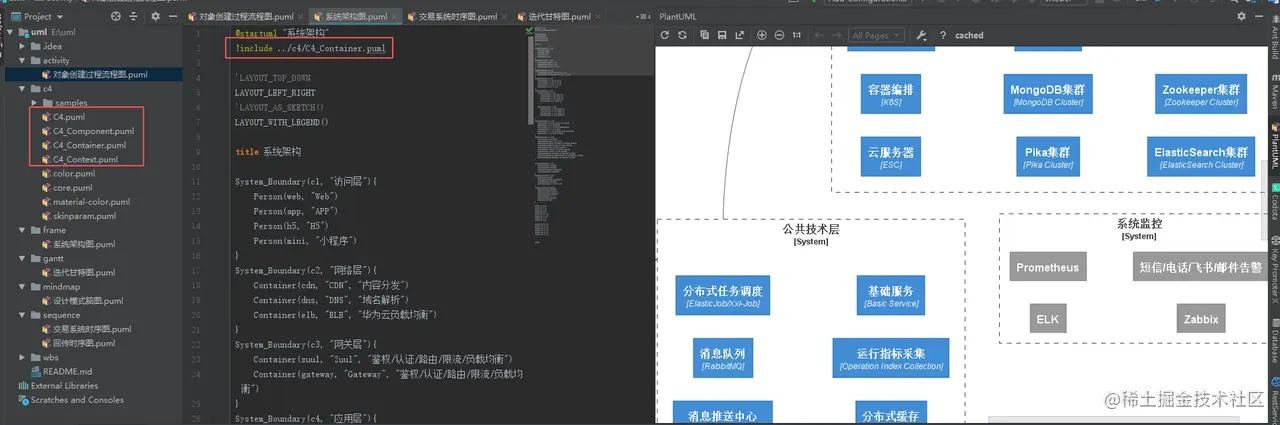Copy the diagram to clipboard
Viewport: 1280px width, 425px height.
coord(705,35)
